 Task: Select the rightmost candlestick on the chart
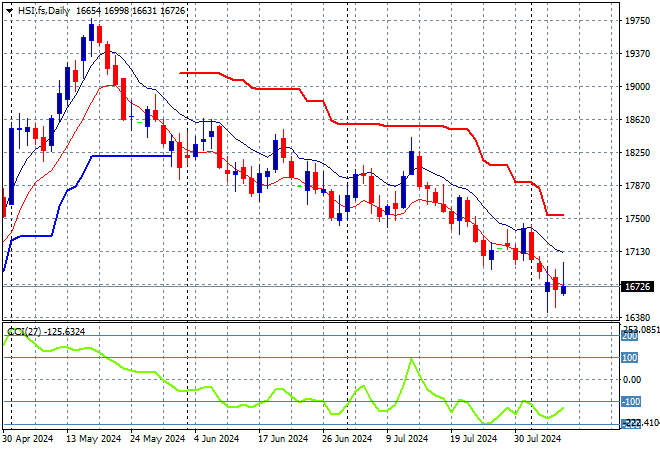pos(564,289)
